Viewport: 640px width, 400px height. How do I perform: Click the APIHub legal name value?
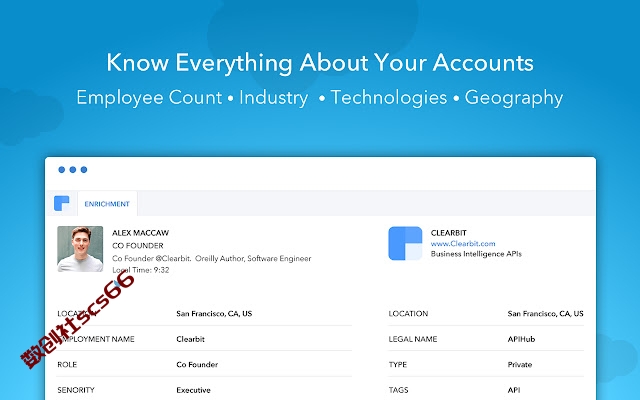[521, 339]
